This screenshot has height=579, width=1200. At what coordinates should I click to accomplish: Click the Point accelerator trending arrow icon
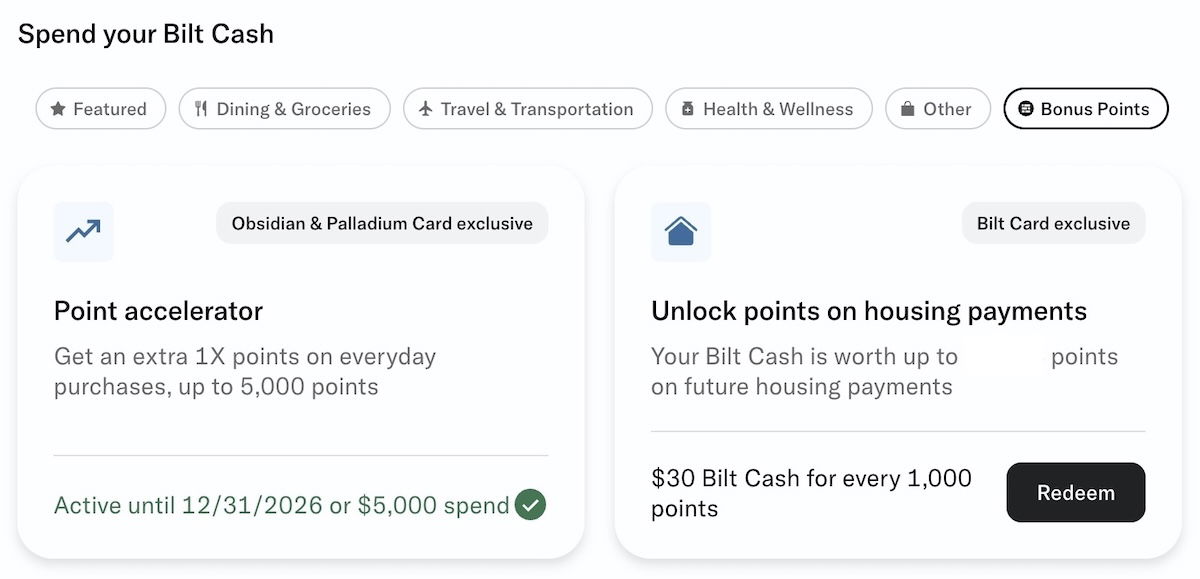coord(83,231)
